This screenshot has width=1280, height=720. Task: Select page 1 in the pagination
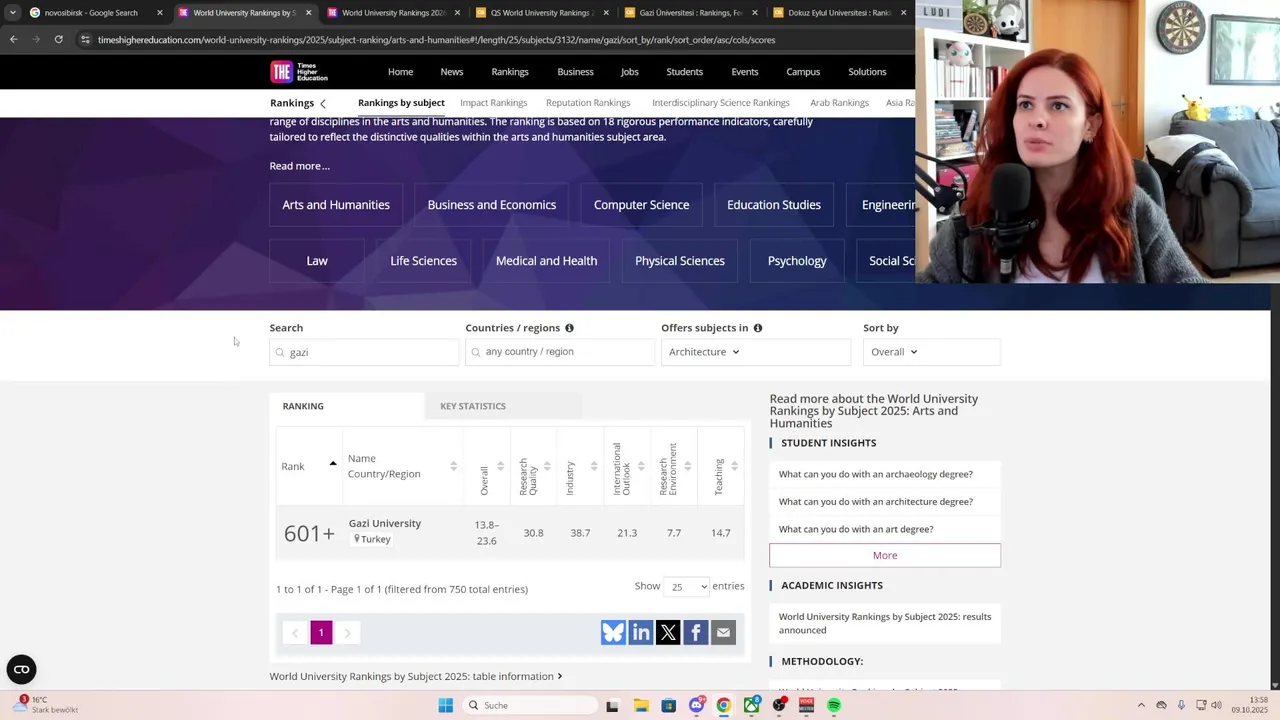pos(321,632)
